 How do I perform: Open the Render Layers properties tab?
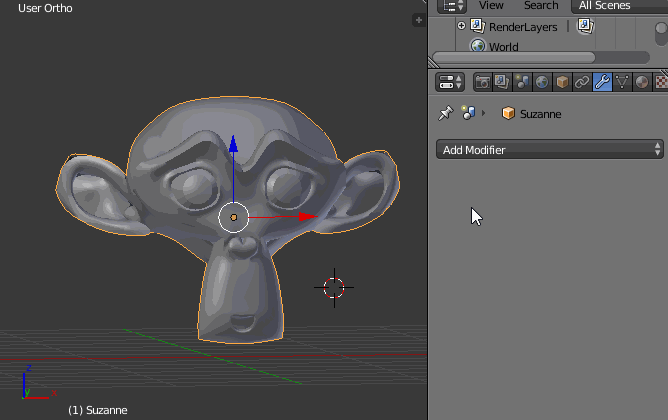(502, 82)
